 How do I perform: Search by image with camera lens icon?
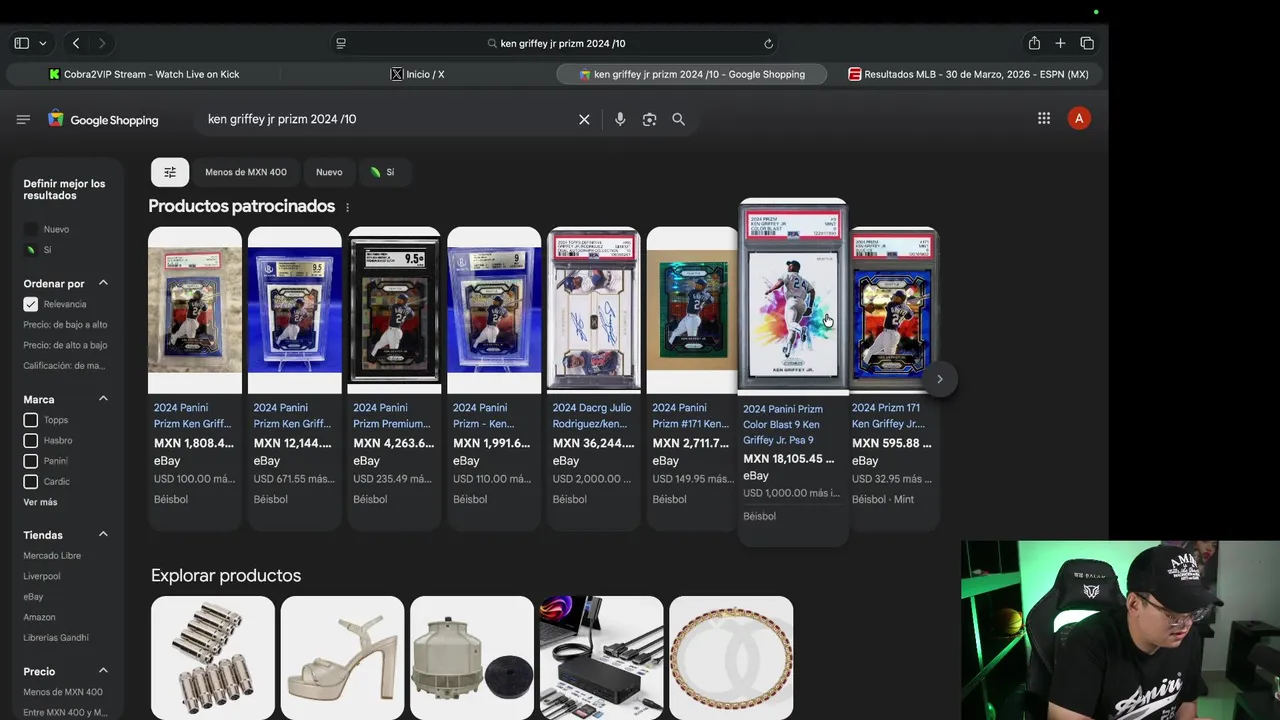pos(649,119)
